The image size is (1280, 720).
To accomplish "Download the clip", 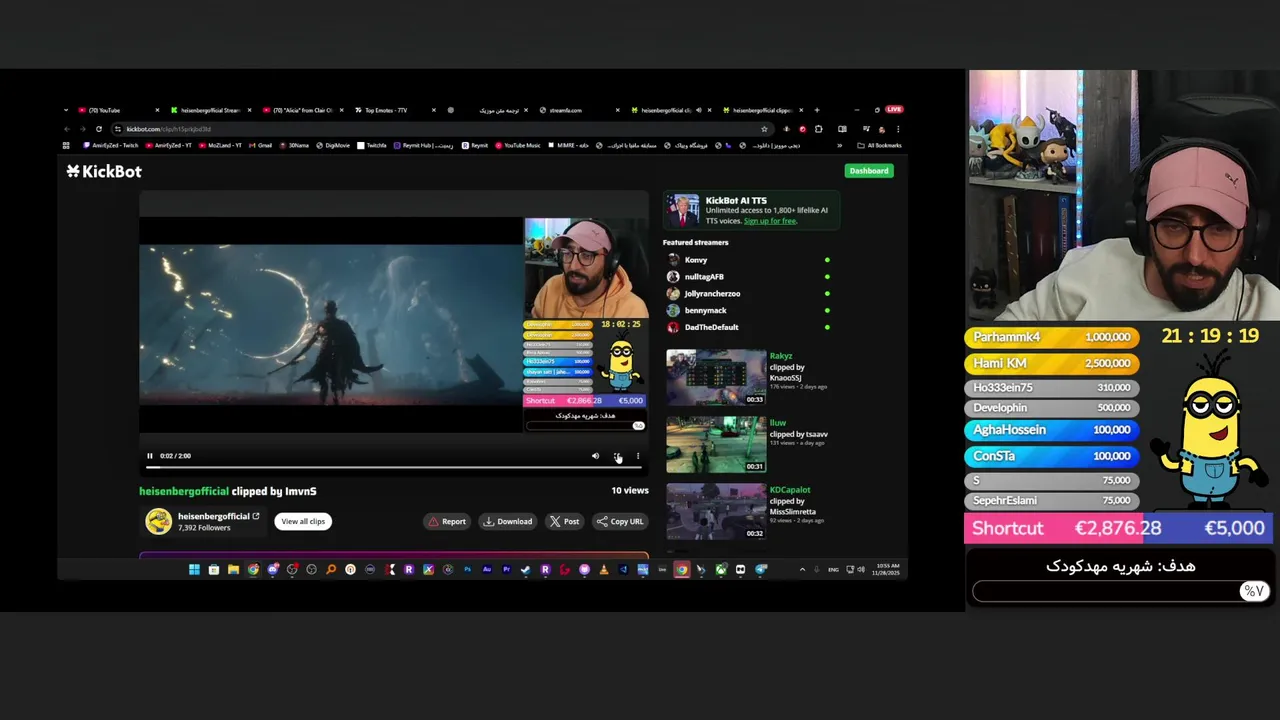I will pos(508,521).
